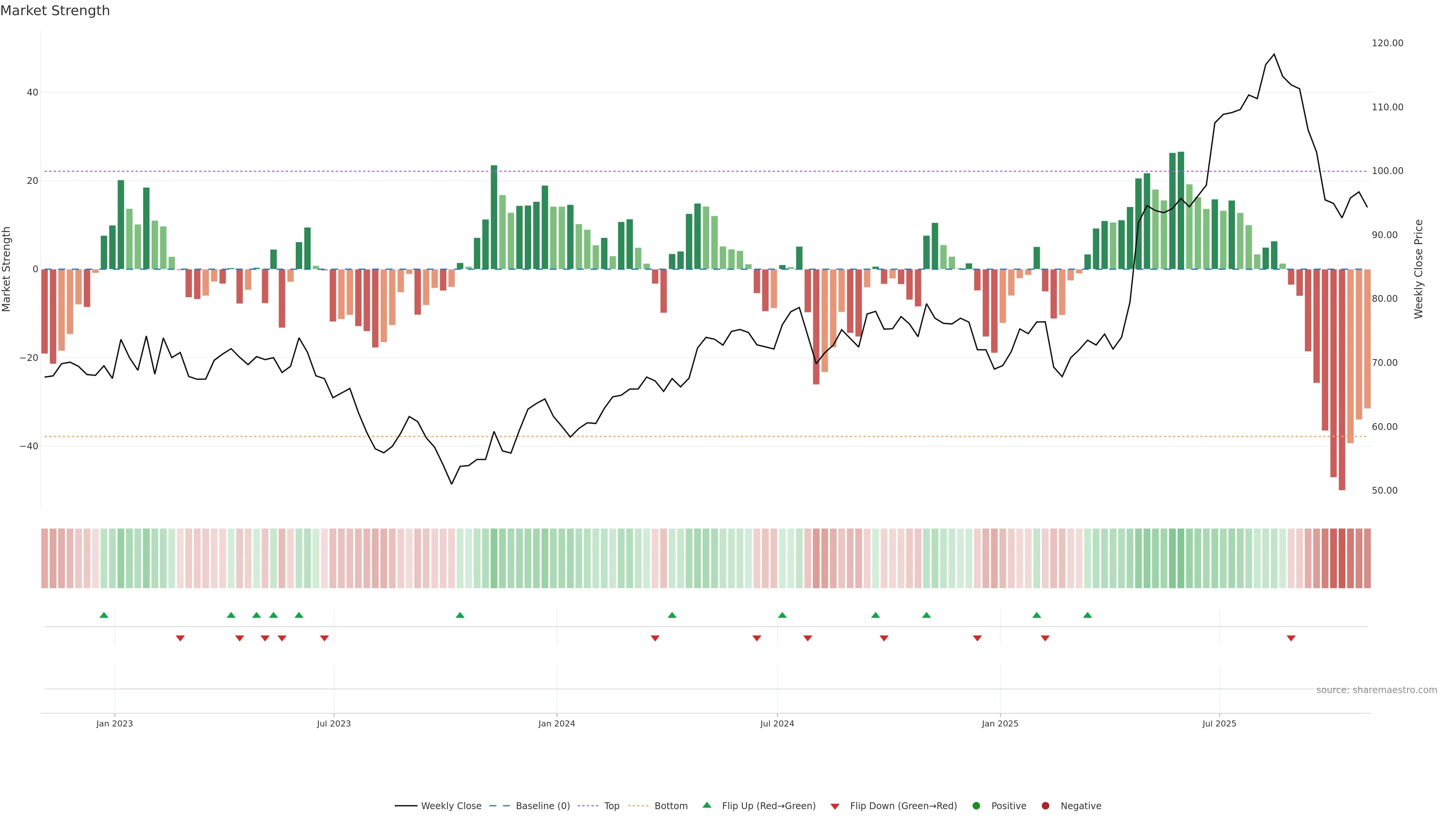Viewport: 1456px width, 819px height.
Task: Click the flip-up triangle near November 2023
Action: [460, 615]
